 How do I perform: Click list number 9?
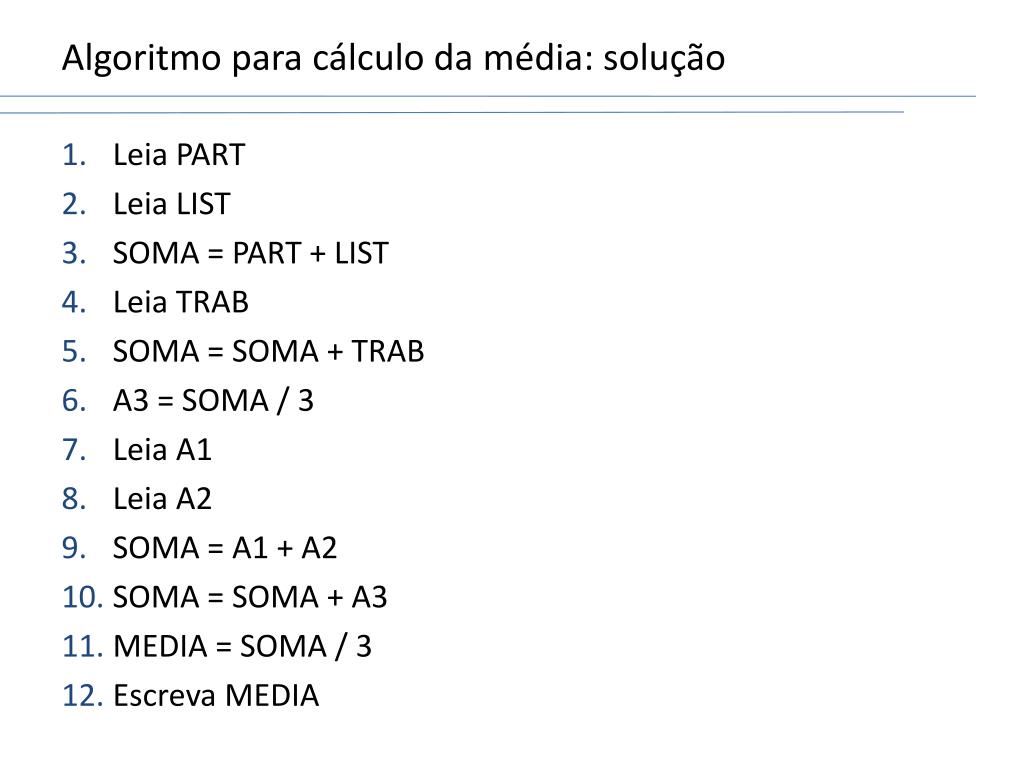74,548
